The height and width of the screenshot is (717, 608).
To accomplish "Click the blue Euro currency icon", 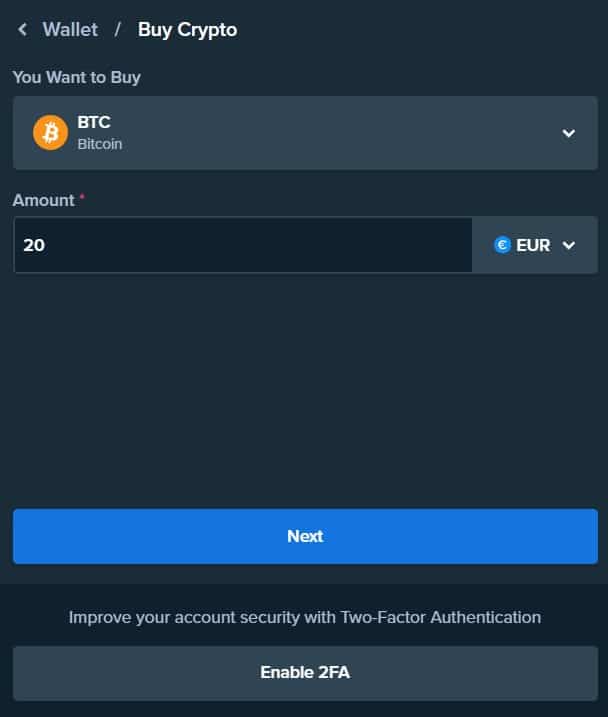I will tap(503, 245).
